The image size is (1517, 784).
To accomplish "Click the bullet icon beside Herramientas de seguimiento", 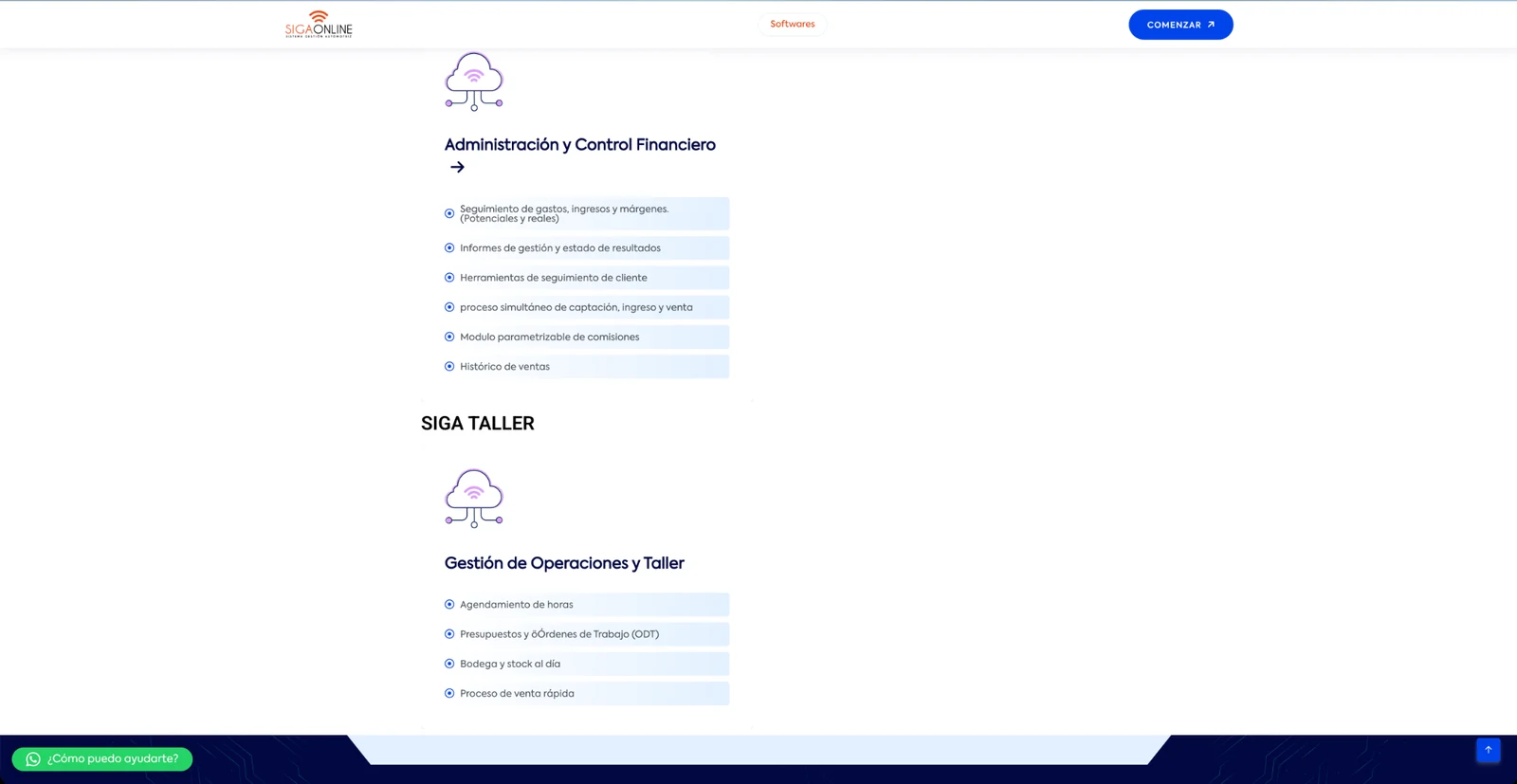I will tap(449, 278).
